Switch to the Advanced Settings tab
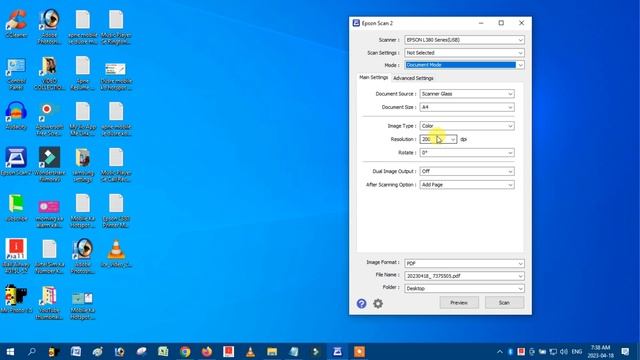Image resolution: width=640 pixels, height=360 pixels. (x=413, y=78)
